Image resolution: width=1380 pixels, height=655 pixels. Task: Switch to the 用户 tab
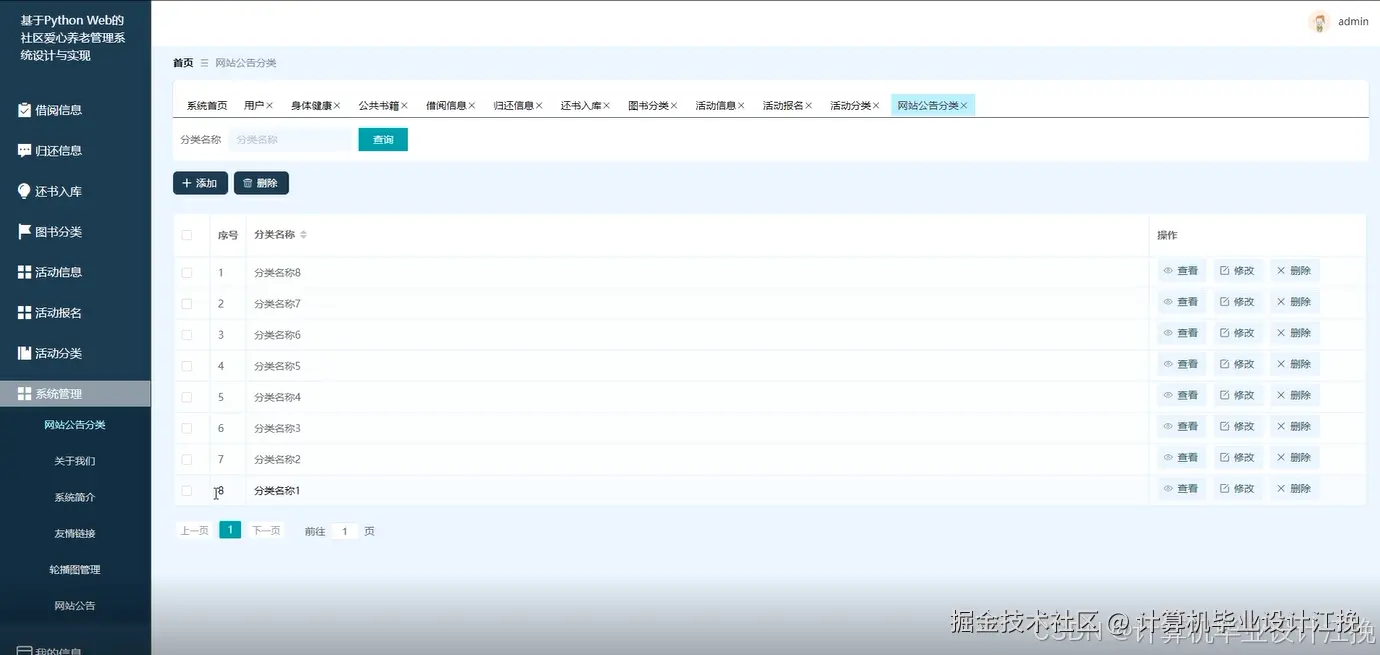(x=254, y=105)
